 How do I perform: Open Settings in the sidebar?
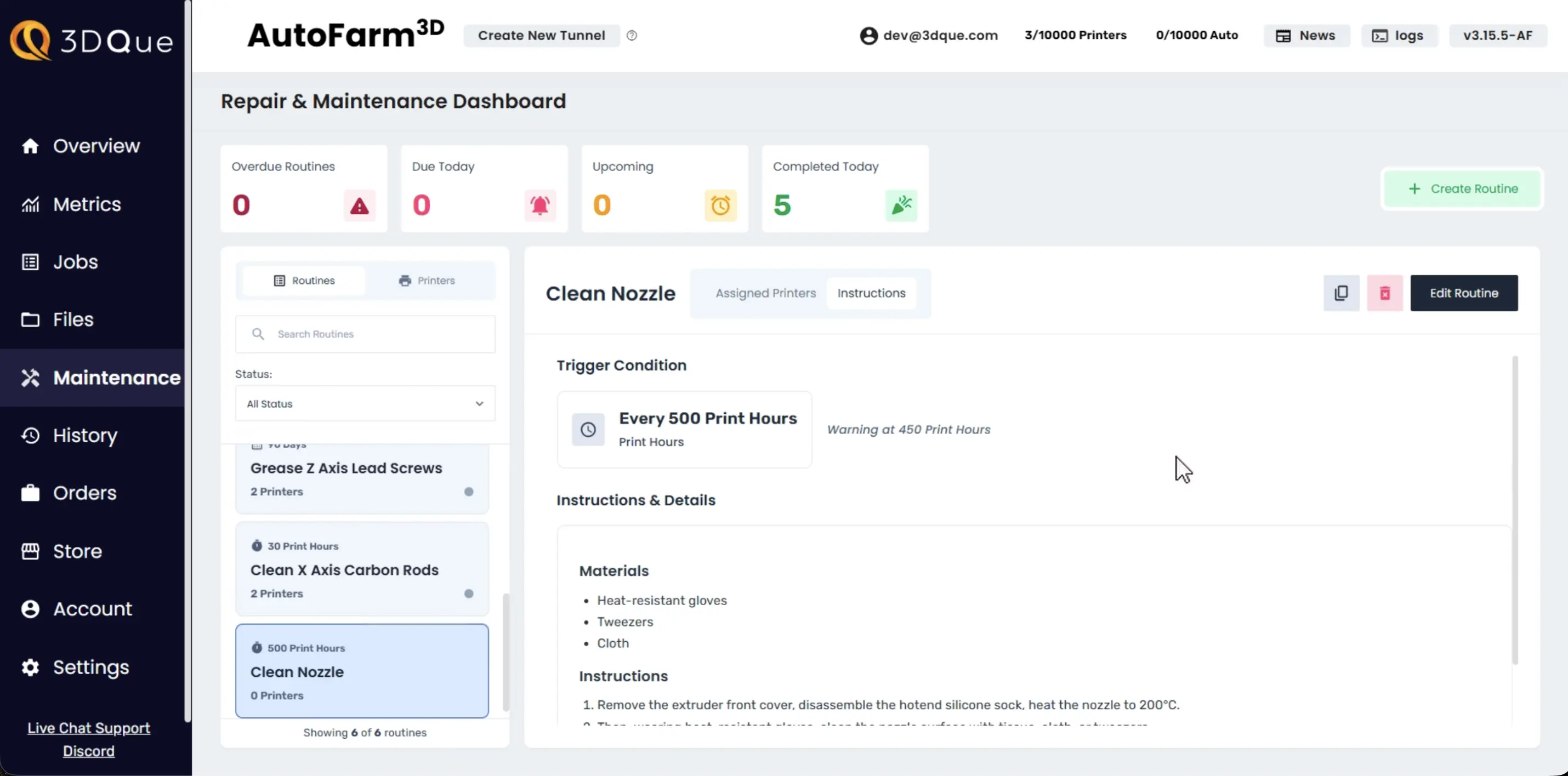pos(92,667)
